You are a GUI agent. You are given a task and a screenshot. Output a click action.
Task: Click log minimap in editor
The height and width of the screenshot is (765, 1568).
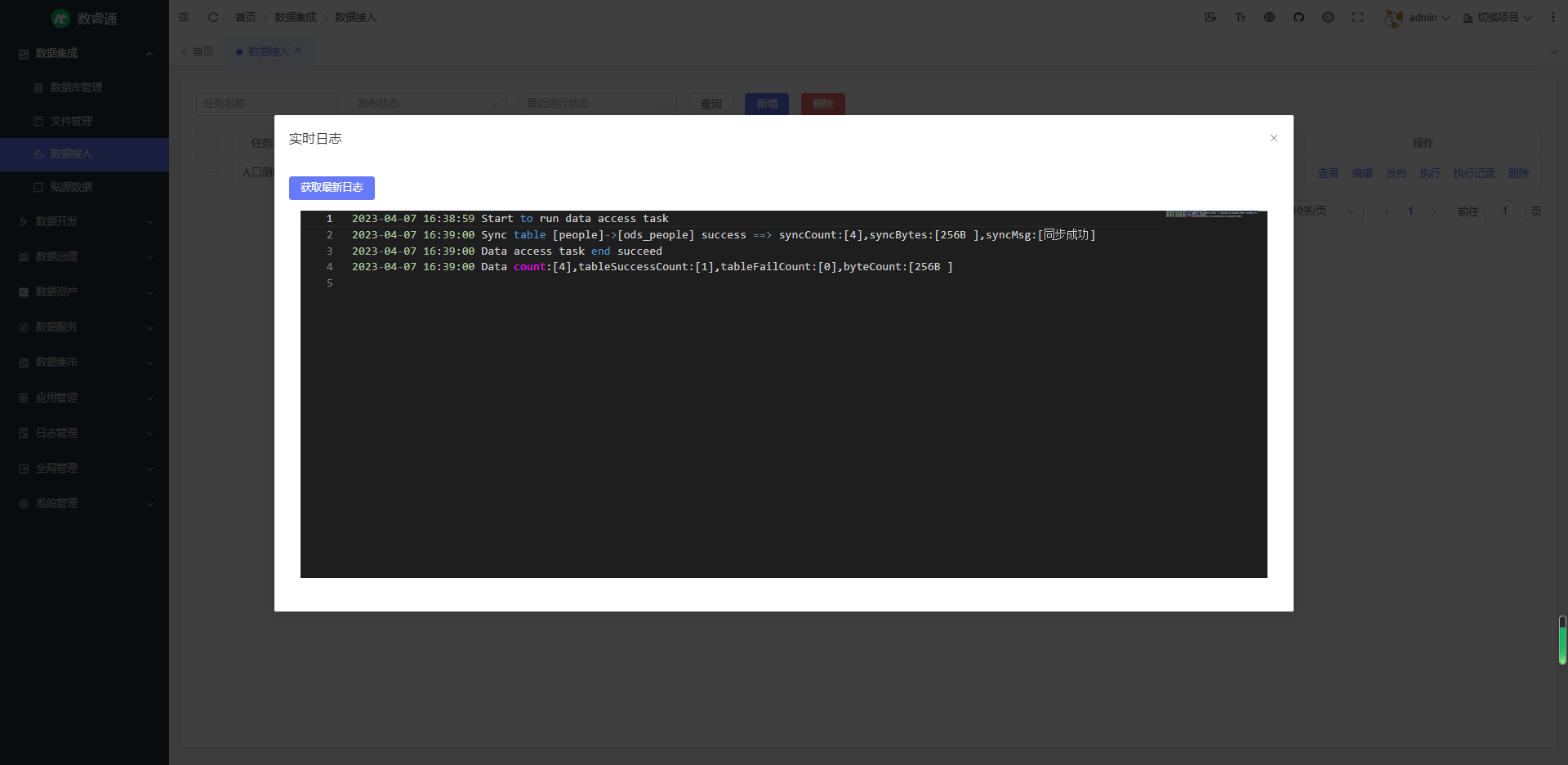(1211, 215)
